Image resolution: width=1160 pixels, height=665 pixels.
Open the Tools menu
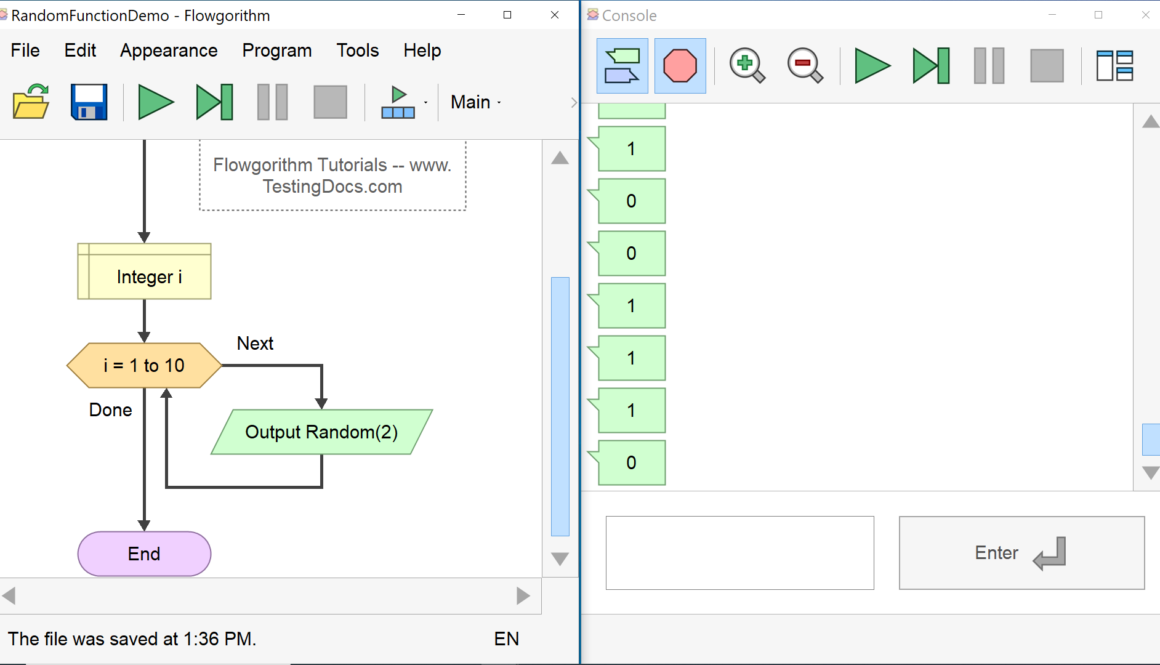pos(357,50)
